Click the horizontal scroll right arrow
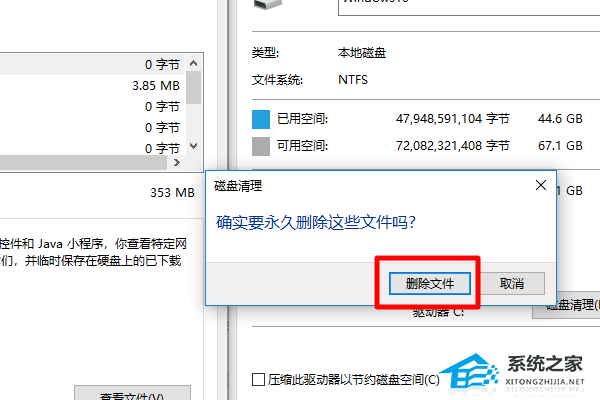The image size is (600, 400). pyautogui.click(x=176, y=163)
